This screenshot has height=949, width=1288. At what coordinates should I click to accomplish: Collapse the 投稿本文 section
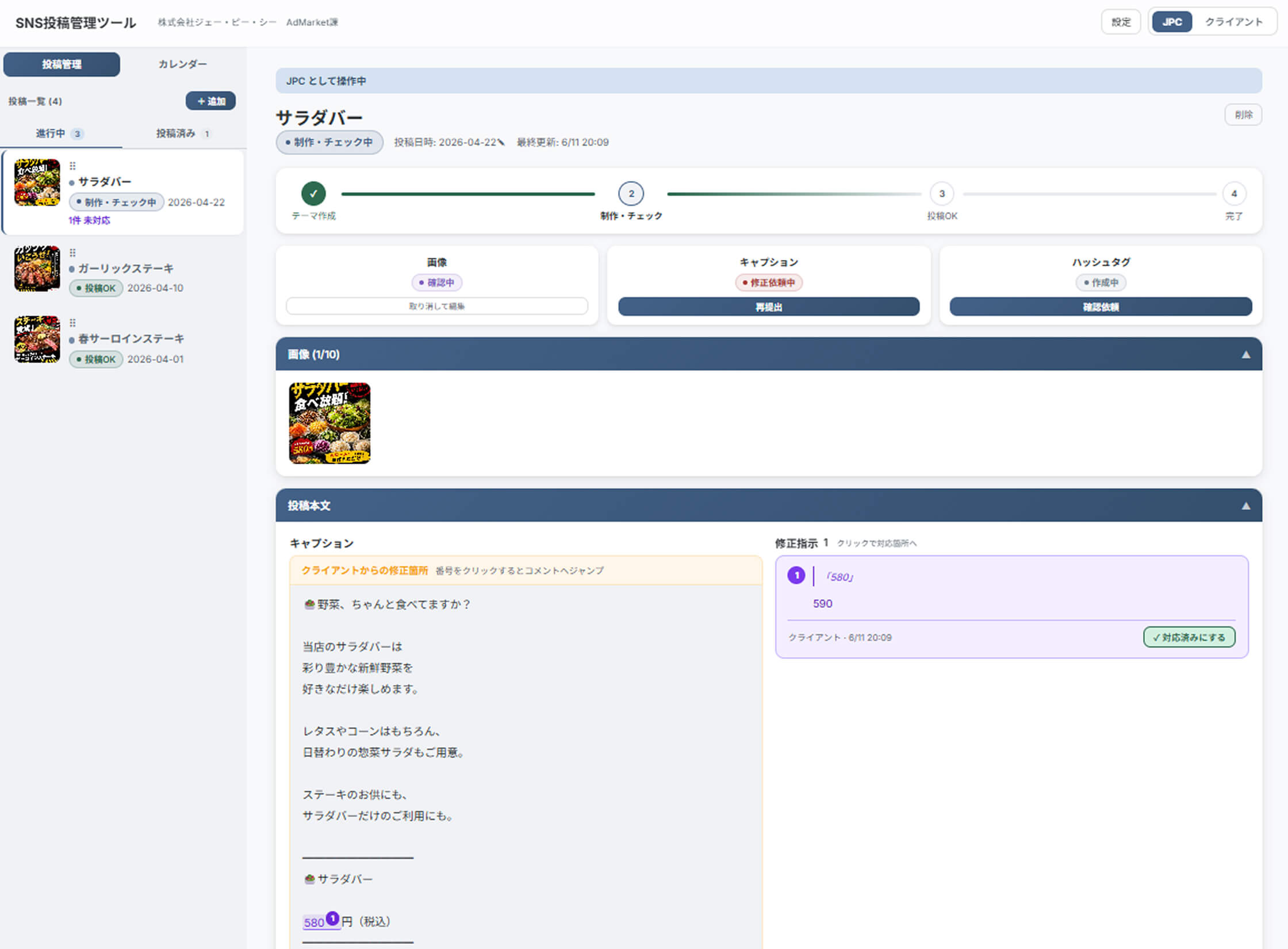1245,506
